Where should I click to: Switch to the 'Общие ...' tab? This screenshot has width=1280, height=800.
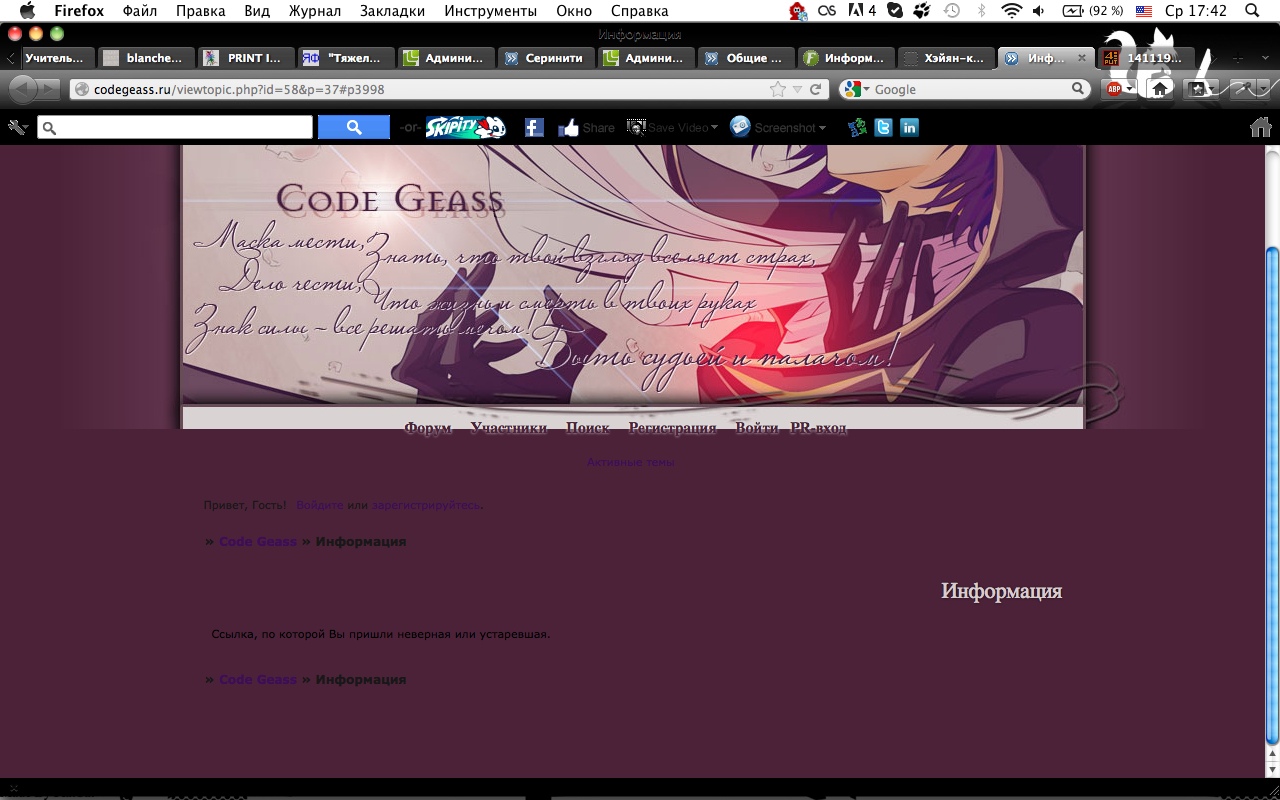[747, 58]
